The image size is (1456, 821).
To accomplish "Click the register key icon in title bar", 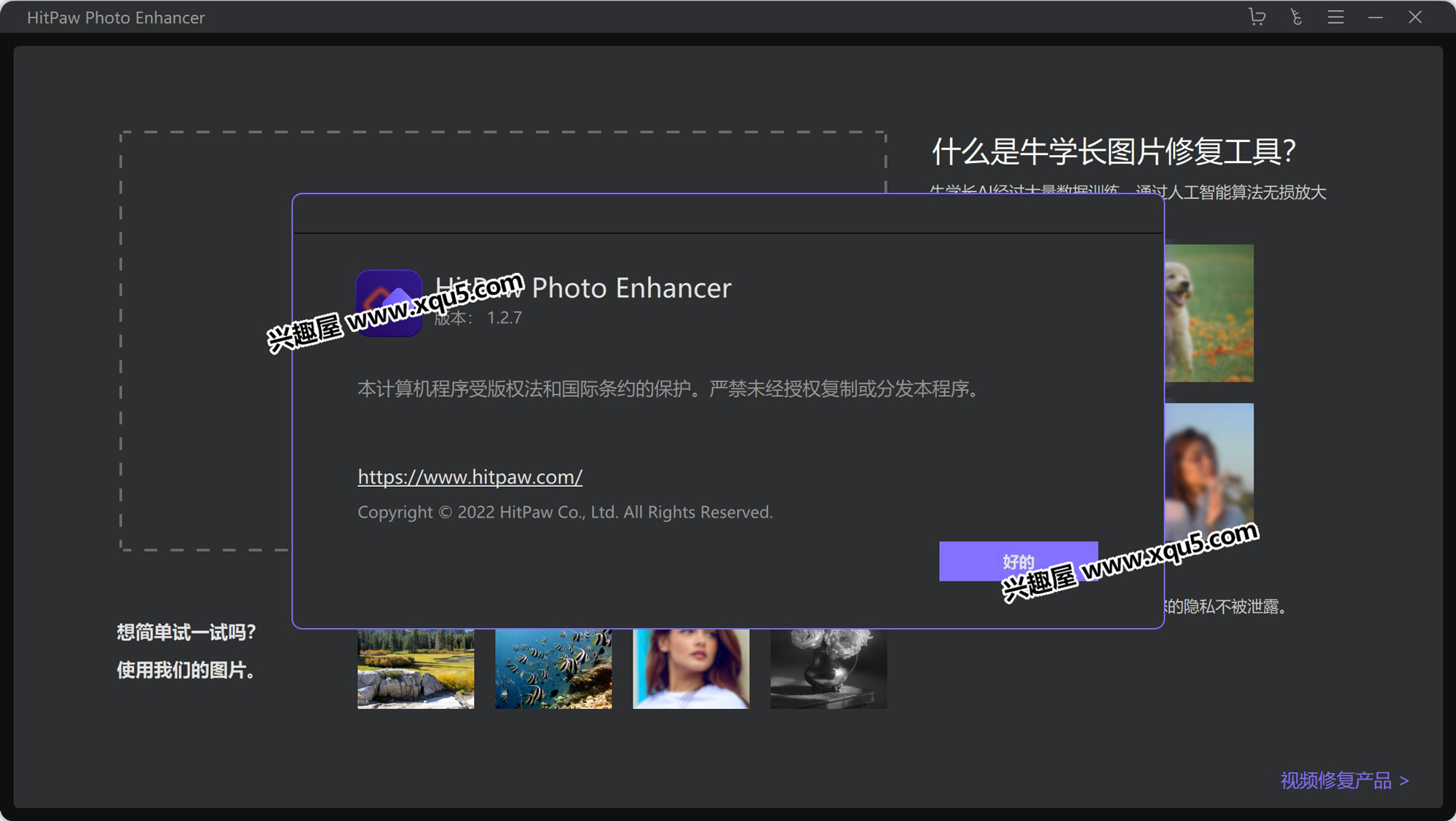I will (1296, 17).
